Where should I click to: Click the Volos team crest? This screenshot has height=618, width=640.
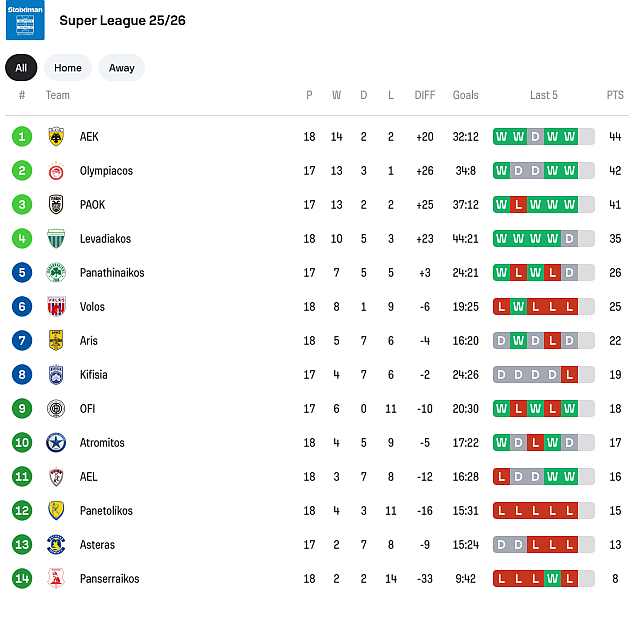[x=56, y=307]
